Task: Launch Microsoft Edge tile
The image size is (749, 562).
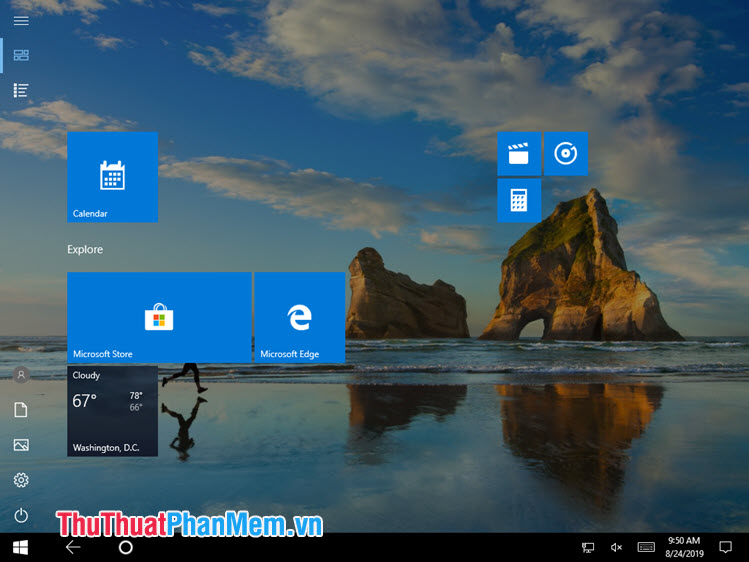Action: (x=300, y=318)
